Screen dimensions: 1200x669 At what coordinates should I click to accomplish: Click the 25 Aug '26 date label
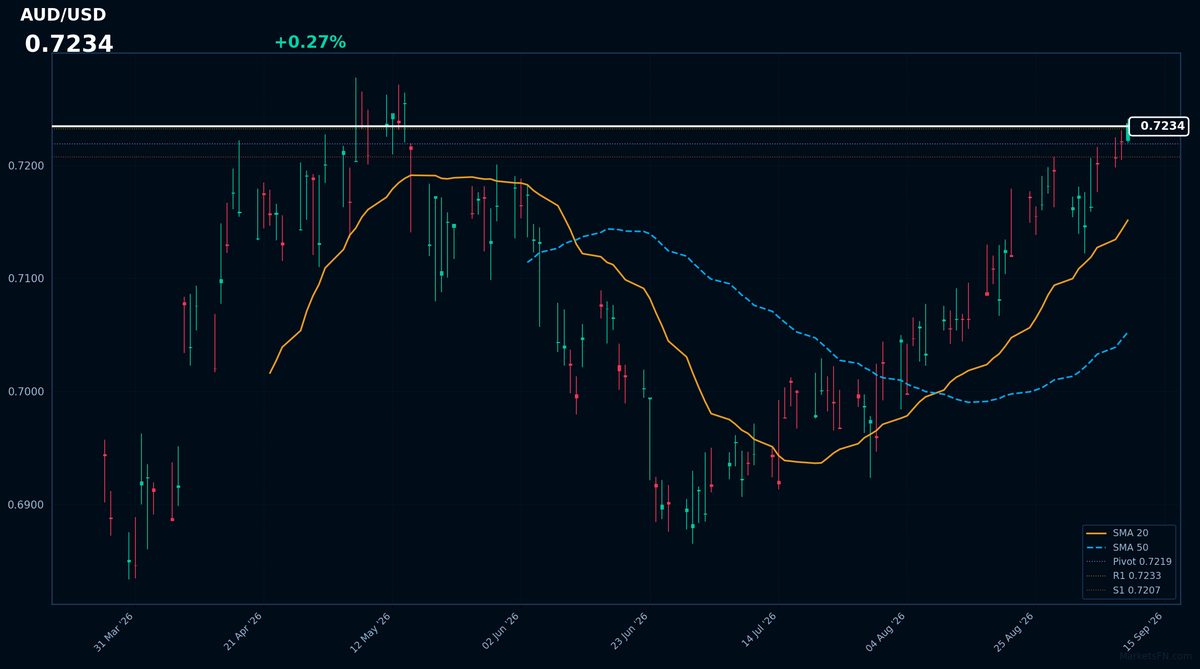1013,632
